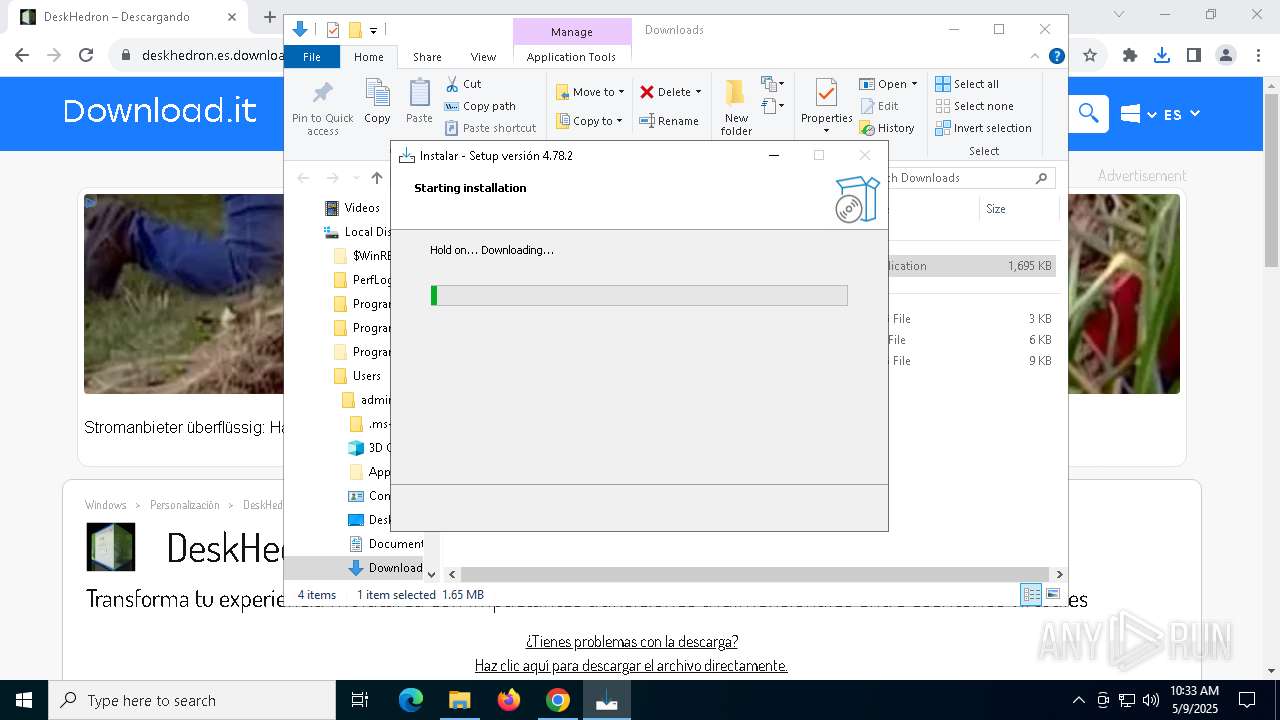Click History in Explorer ribbon
1280x720 pixels.
click(x=887, y=128)
